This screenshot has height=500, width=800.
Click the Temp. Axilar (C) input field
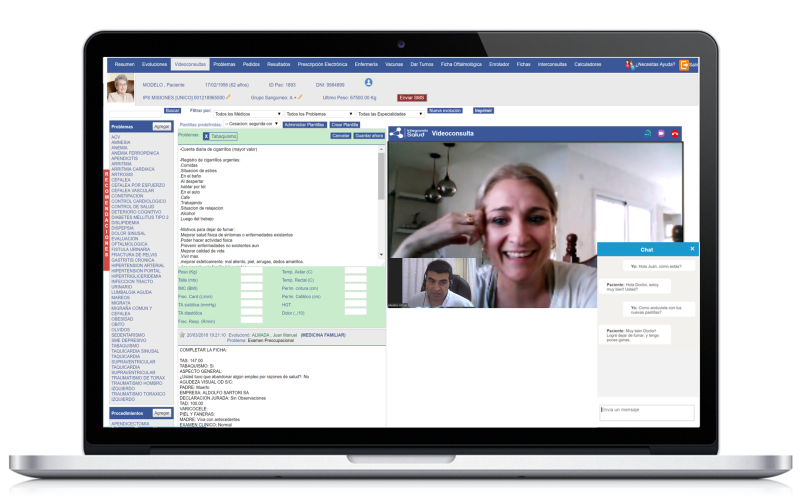tap(356, 271)
